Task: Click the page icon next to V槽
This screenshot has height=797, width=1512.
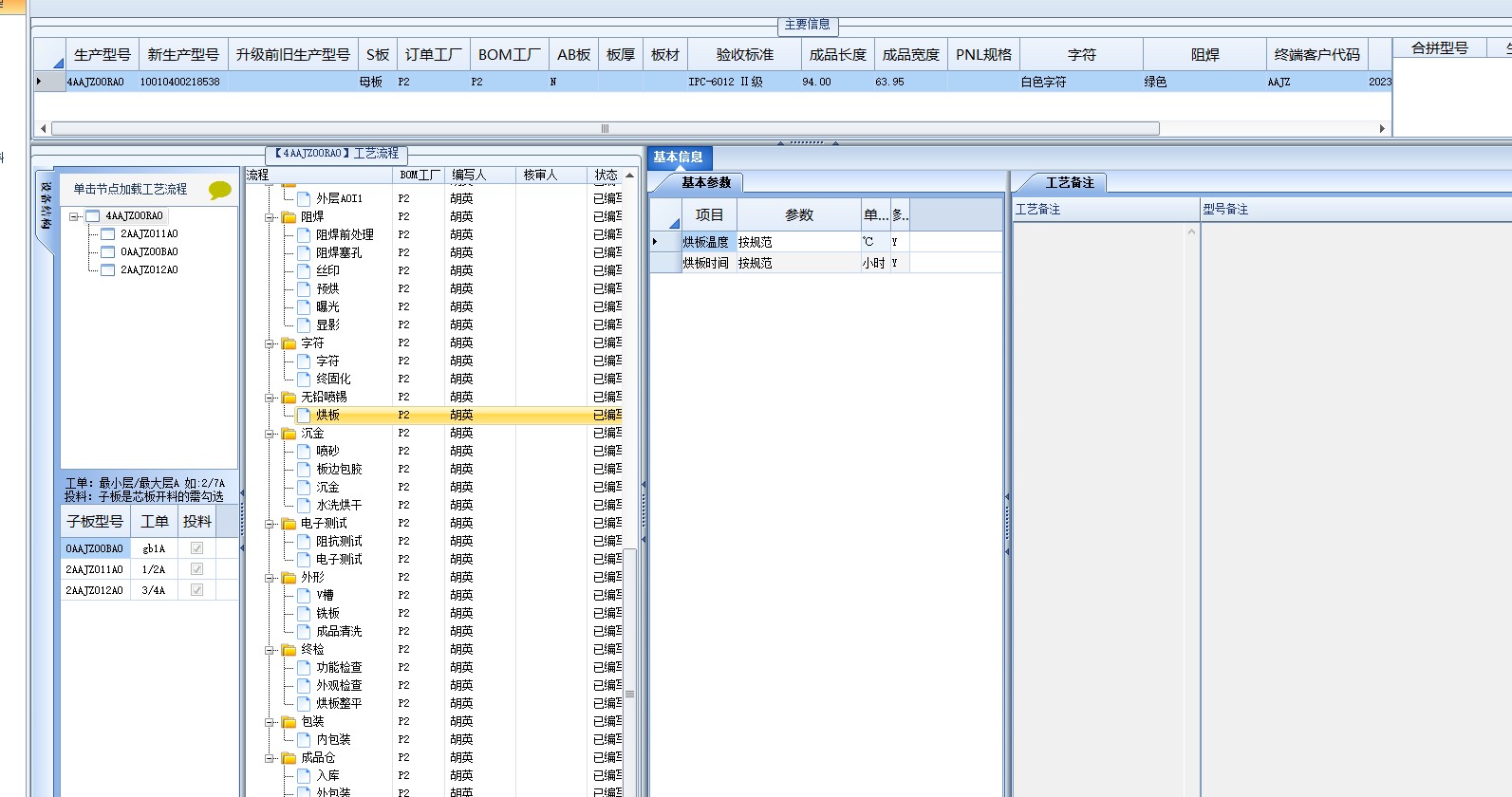Action: [304, 595]
